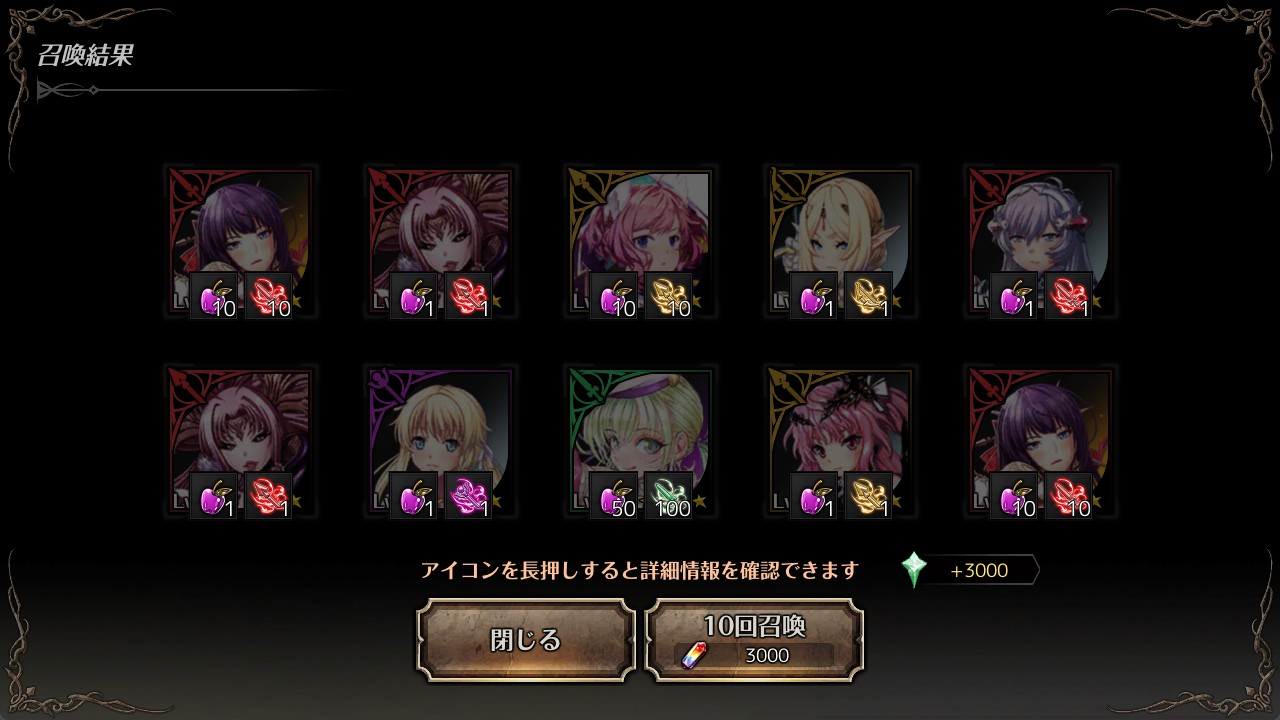
Task: Click the pink crystal icon on the purple-framed card
Action: 469,496
